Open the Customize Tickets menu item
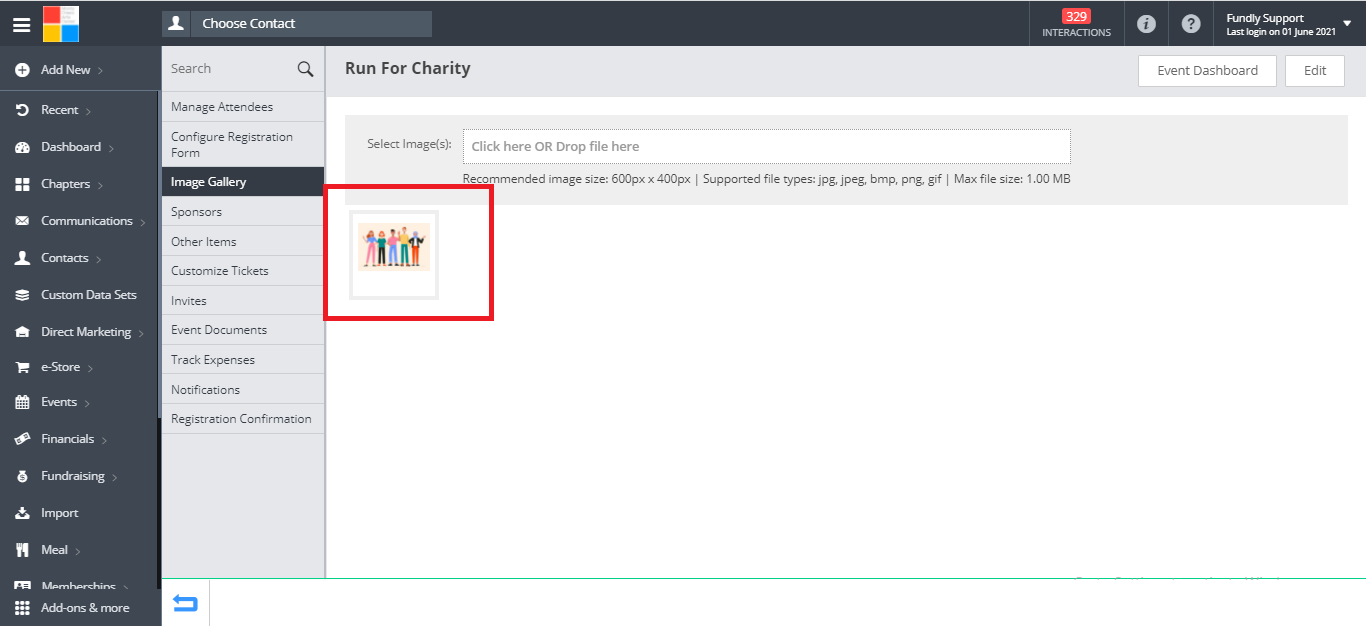This screenshot has height=626, width=1366. coord(243,271)
